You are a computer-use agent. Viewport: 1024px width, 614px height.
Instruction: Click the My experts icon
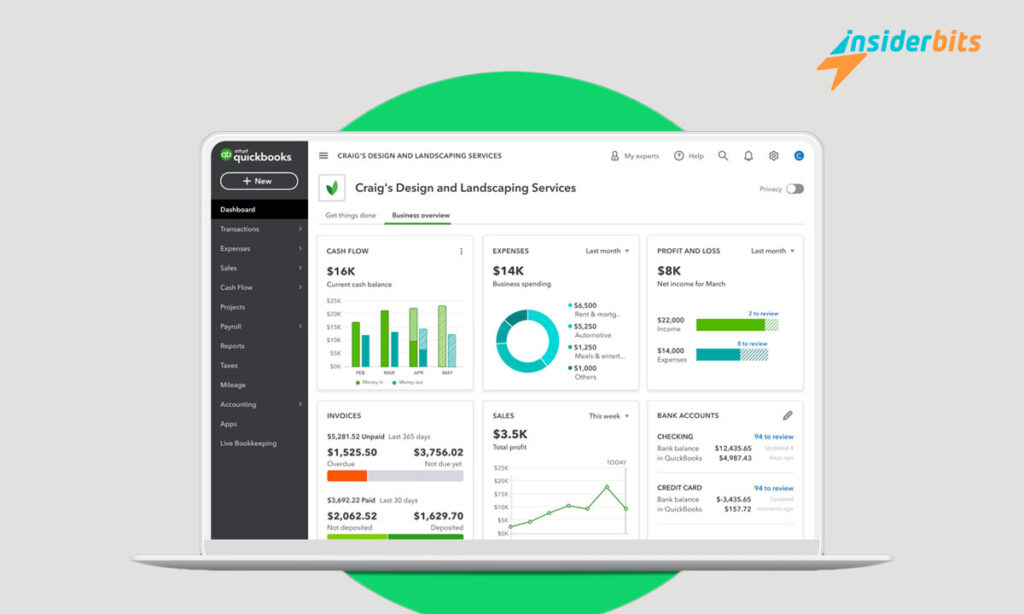pos(615,155)
